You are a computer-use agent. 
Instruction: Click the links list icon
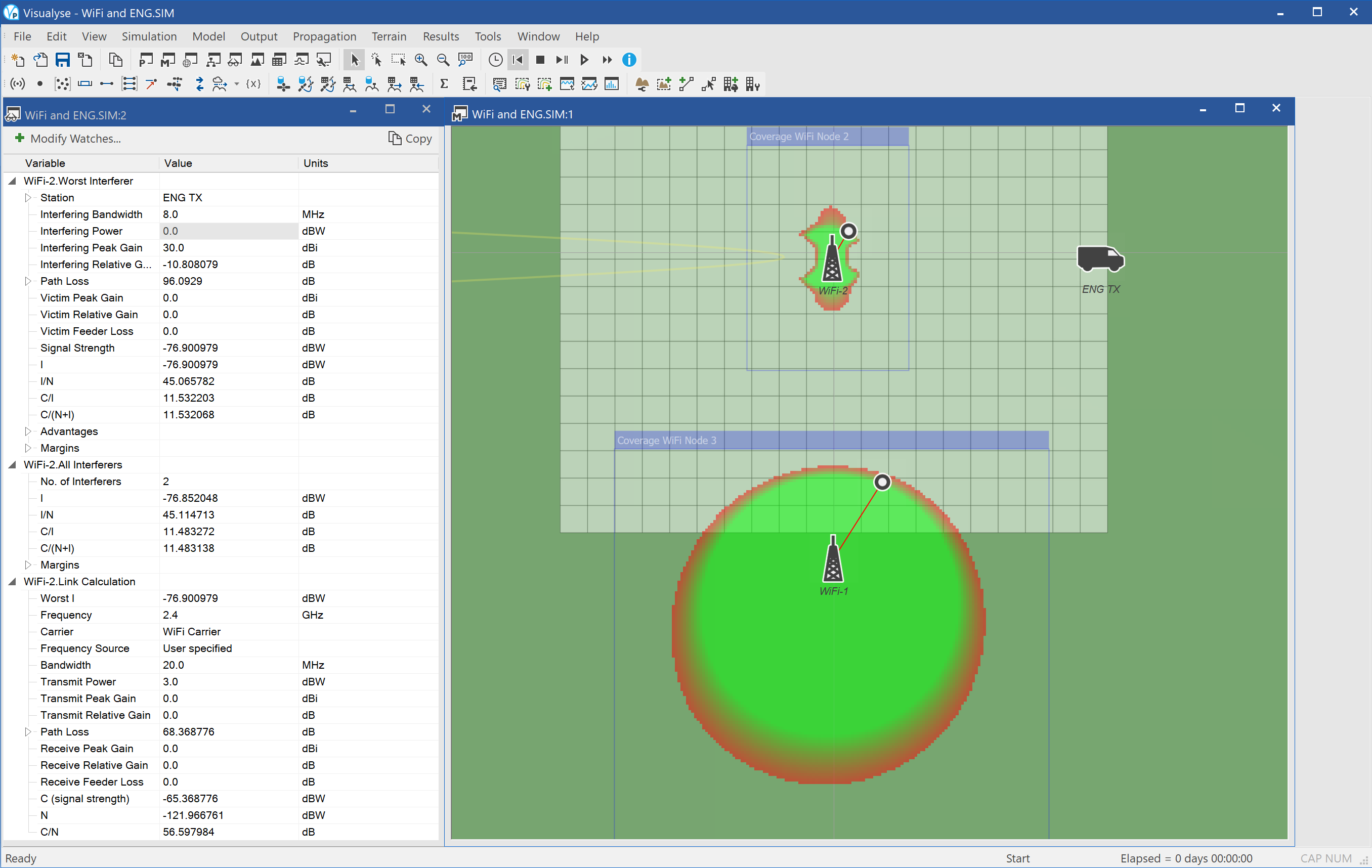pyautogui.click(x=130, y=84)
